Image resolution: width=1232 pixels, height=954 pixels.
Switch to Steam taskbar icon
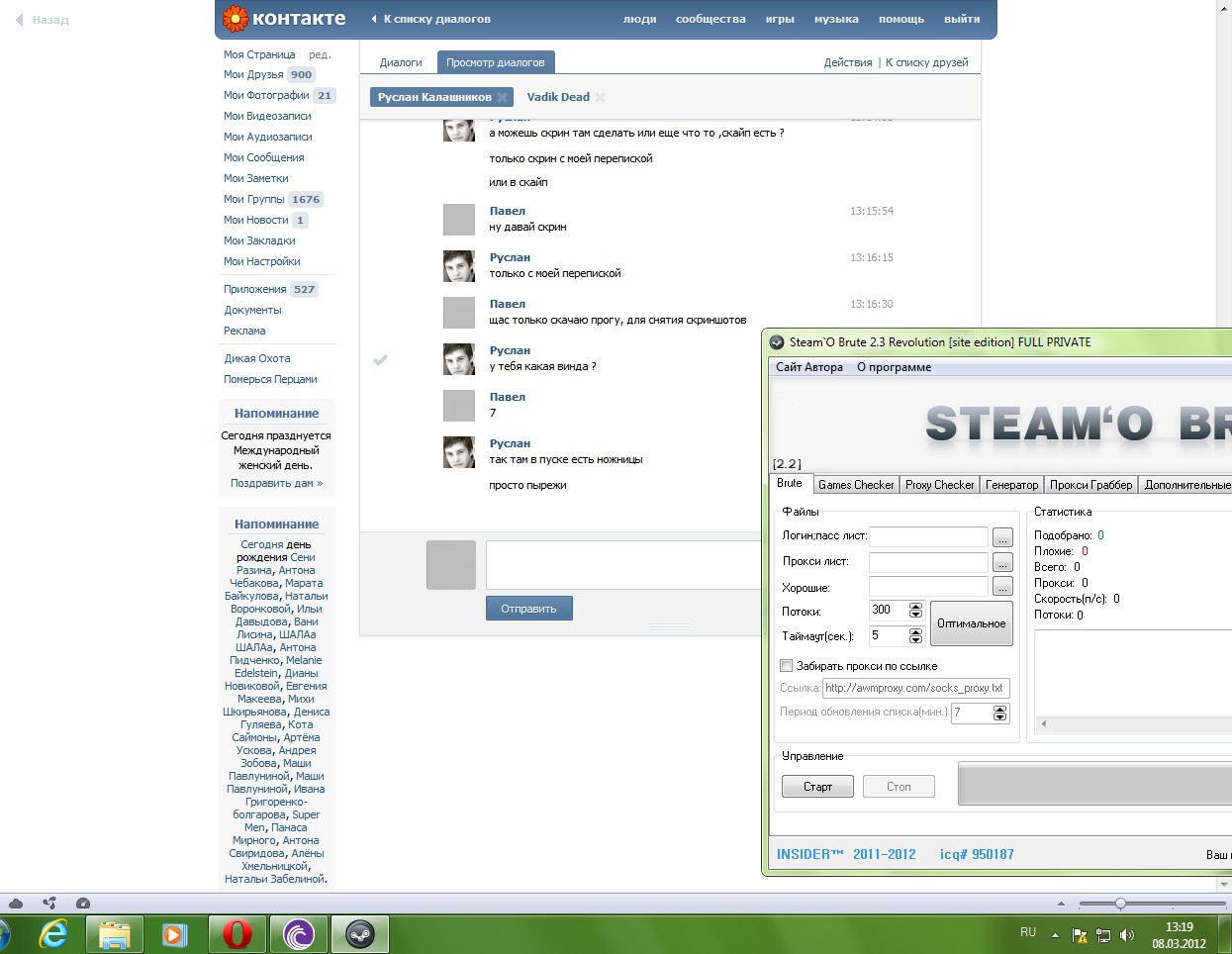coord(359,933)
